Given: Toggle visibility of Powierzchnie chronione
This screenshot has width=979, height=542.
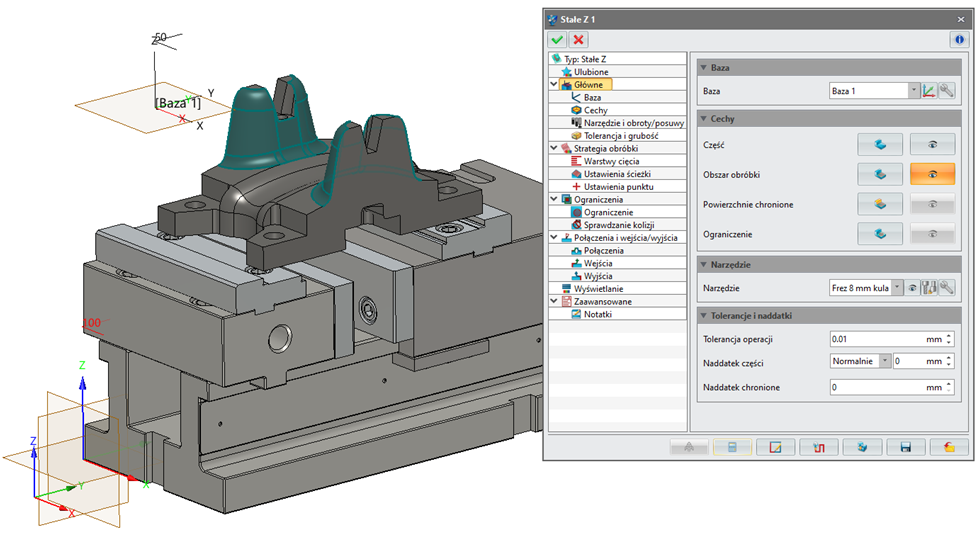Looking at the screenshot, I should tap(932, 204).
